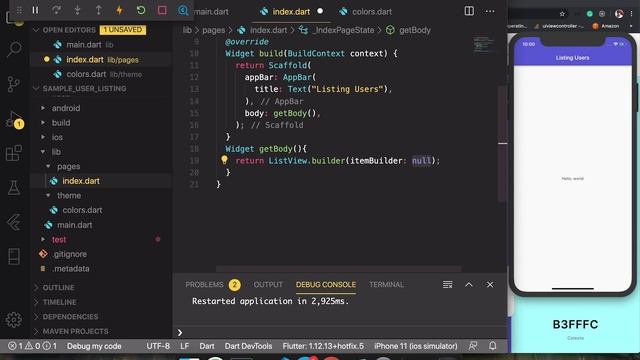Collapse the pages folder
Viewport: 640px width, 360px height.
[68, 167]
